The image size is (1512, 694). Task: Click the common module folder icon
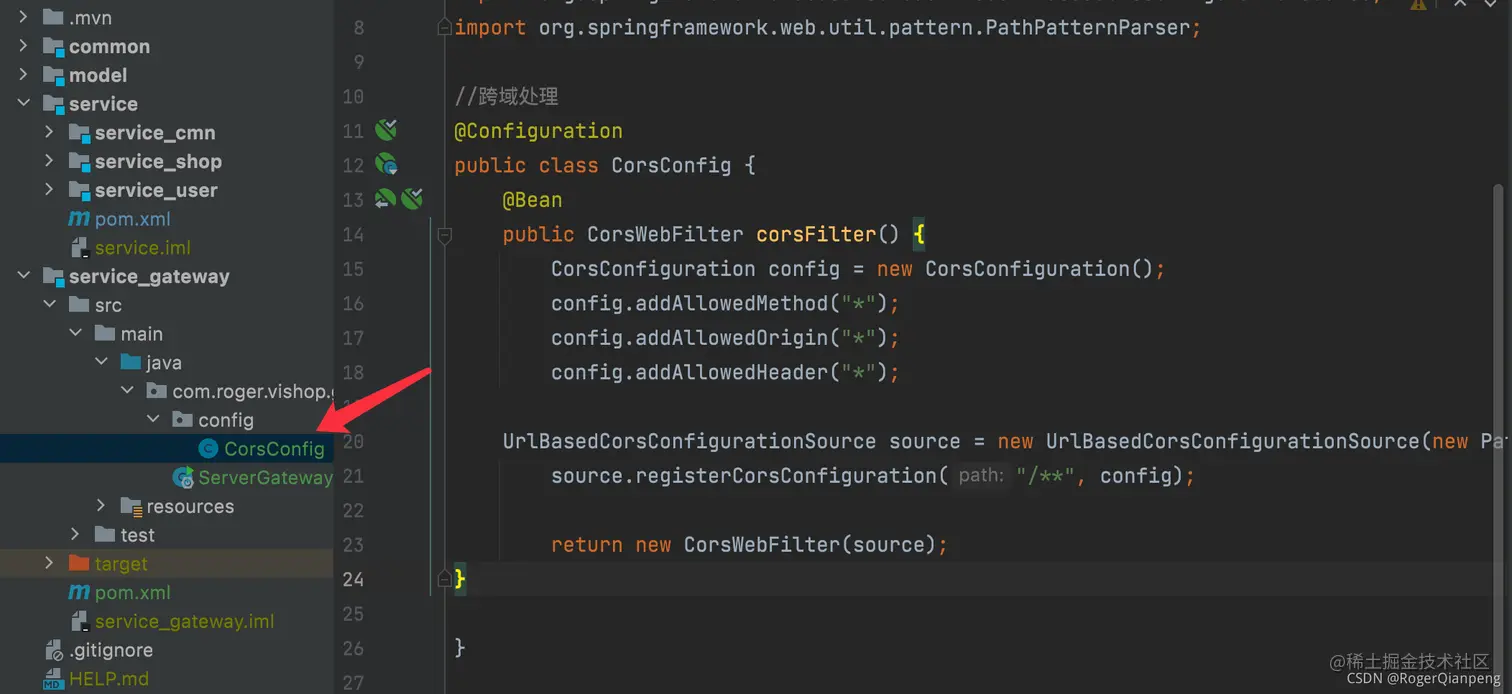pyautogui.click(x=54, y=46)
